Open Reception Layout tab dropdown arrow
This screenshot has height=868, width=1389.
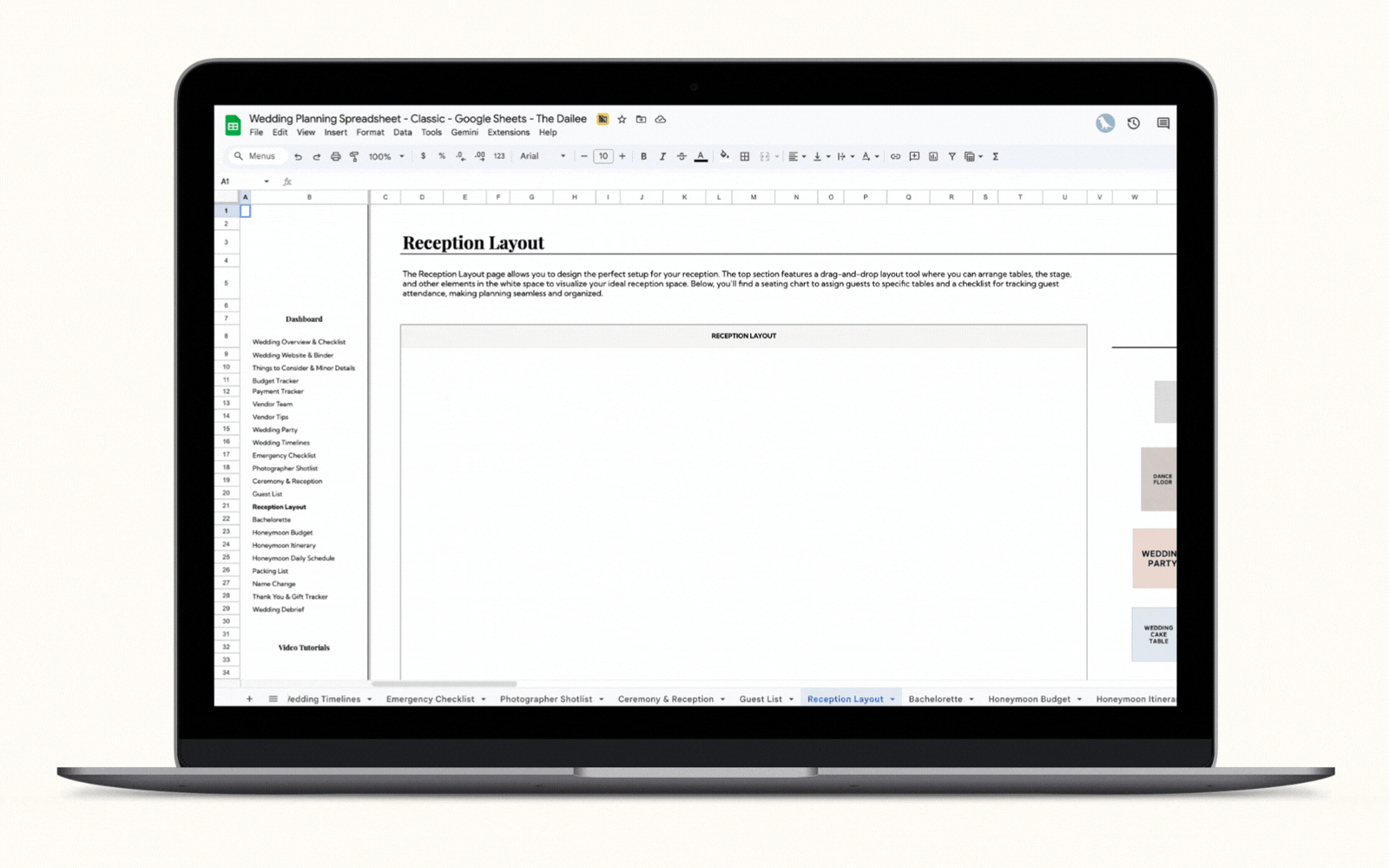[x=892, y=700]
